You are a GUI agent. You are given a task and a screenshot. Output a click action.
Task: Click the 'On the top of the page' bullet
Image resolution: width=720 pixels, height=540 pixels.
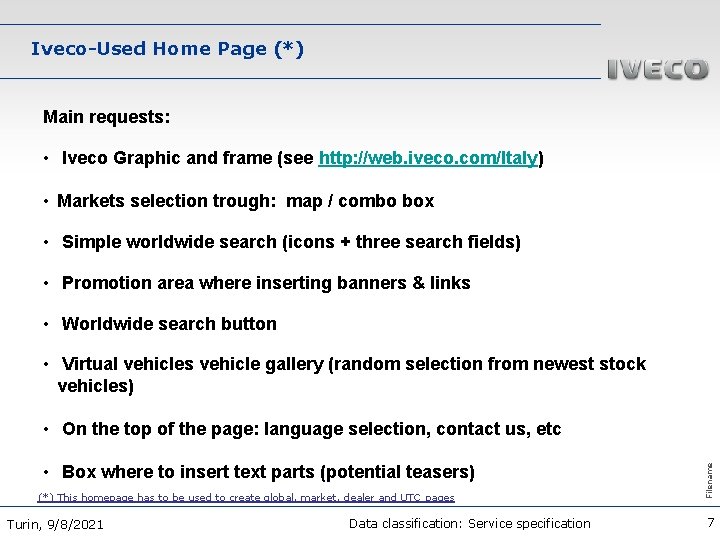311,429
